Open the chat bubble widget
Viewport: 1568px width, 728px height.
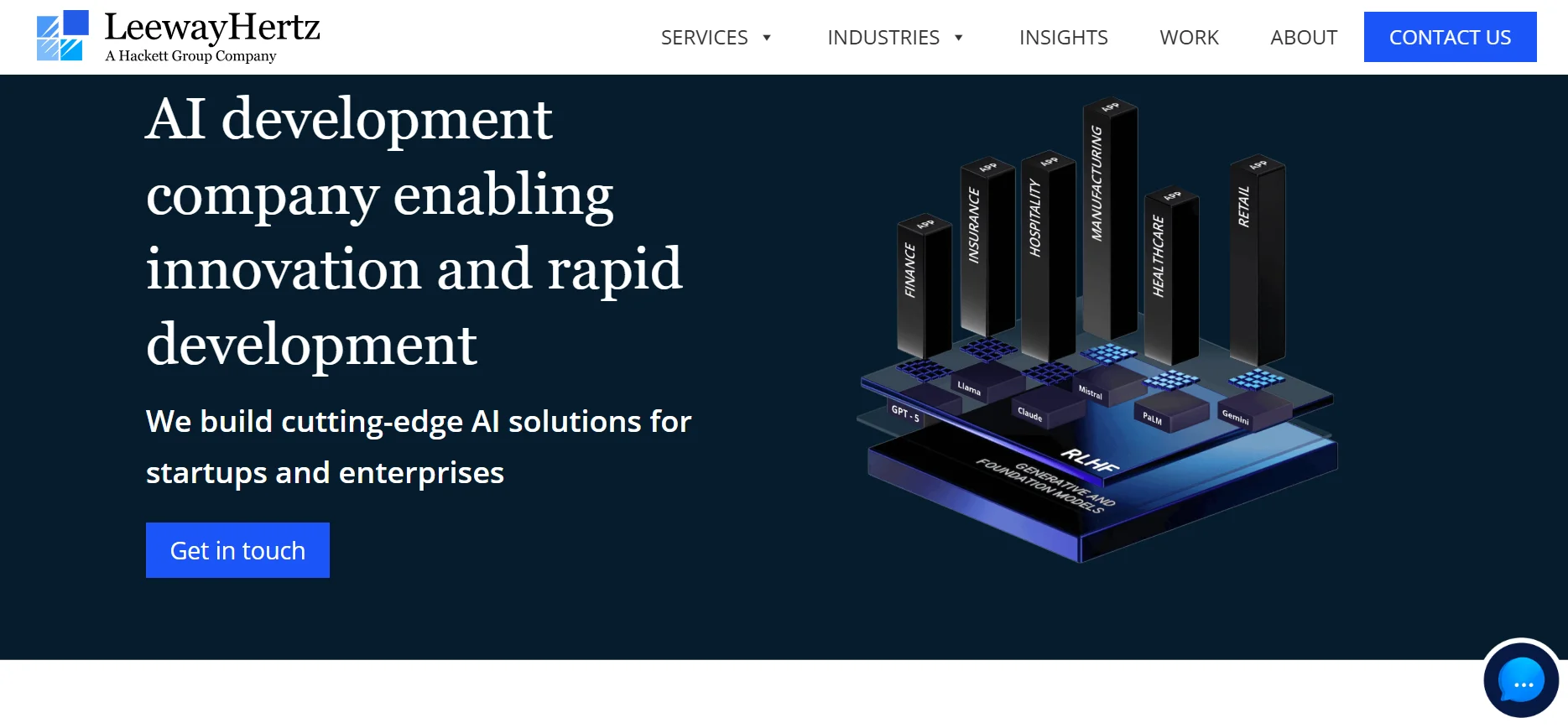(x=1521, y=680)
